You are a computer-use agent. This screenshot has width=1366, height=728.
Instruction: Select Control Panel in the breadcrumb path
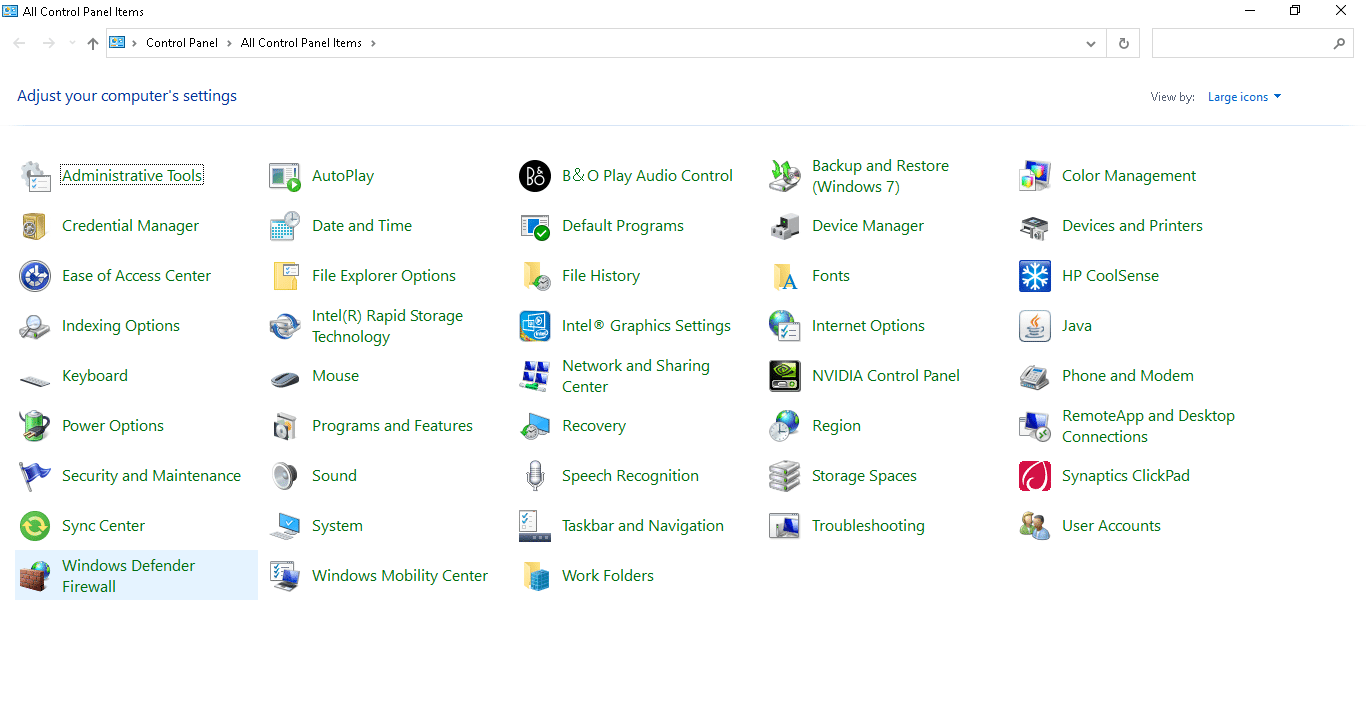181,44
